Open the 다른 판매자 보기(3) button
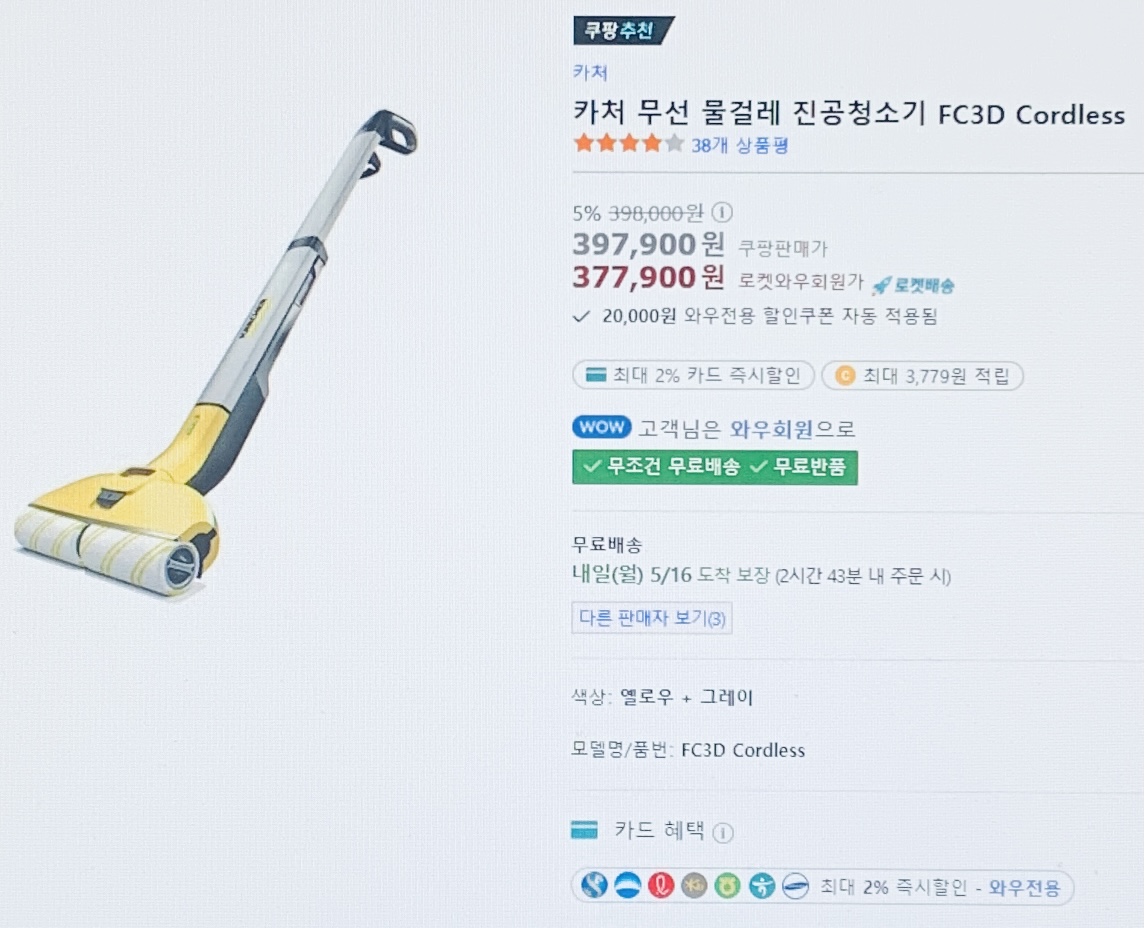 point(652,618)
